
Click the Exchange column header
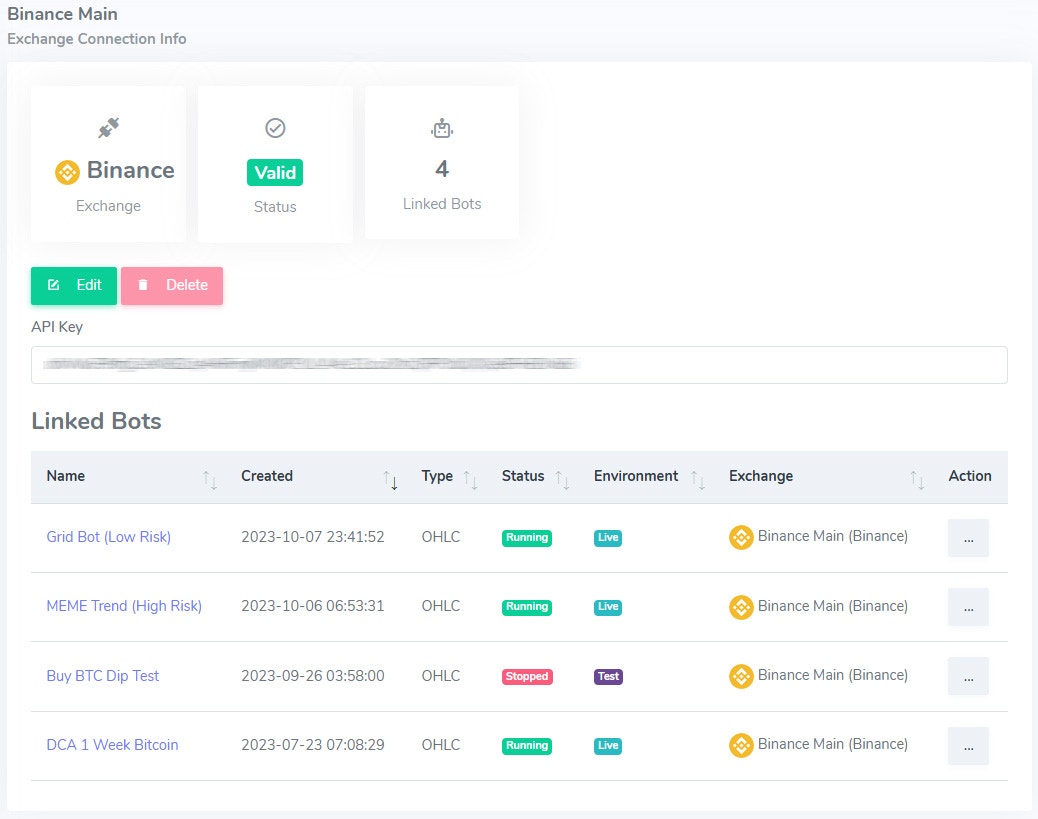[761, 476]
